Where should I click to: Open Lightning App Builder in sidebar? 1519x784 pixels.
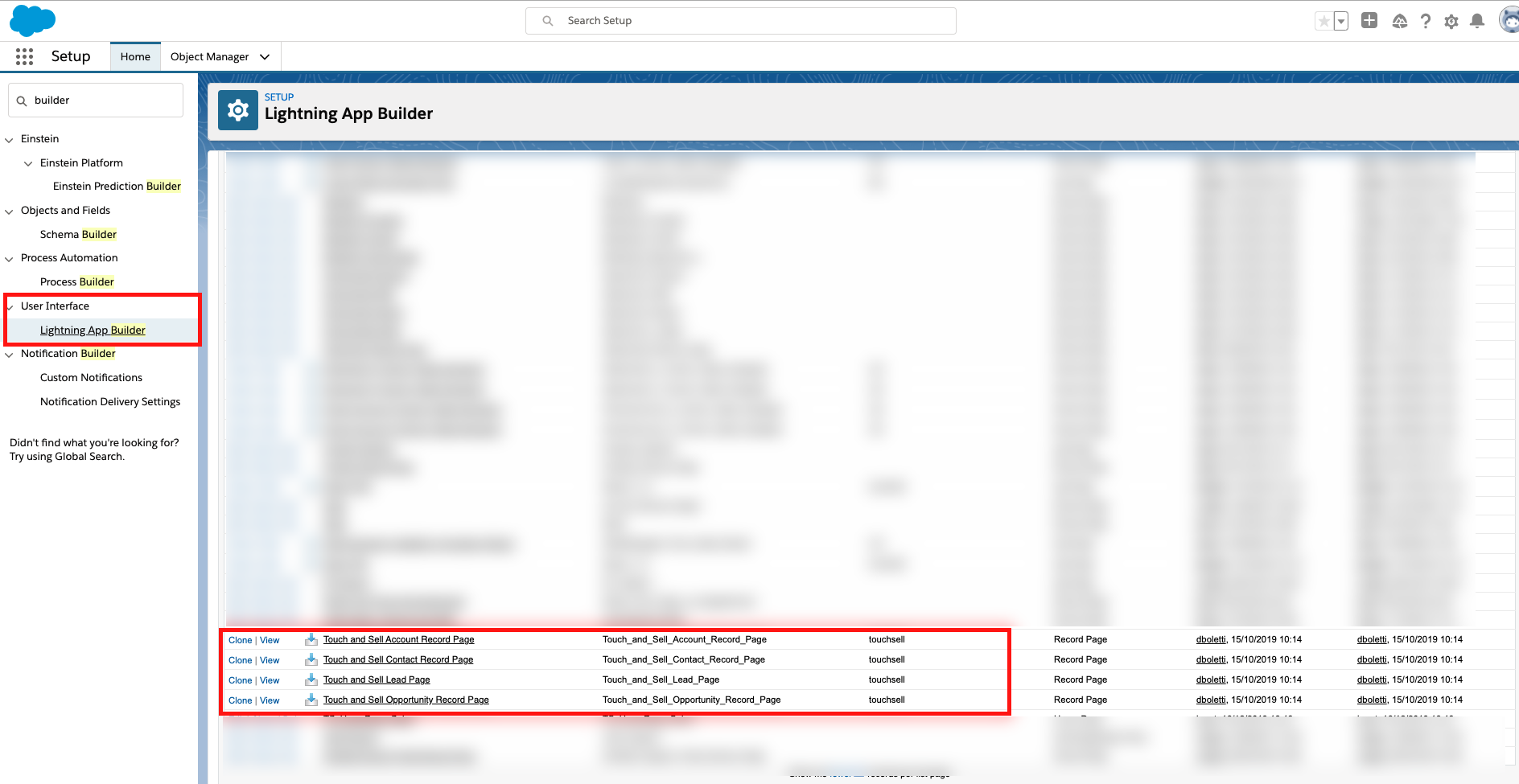(x=93, y=330)
